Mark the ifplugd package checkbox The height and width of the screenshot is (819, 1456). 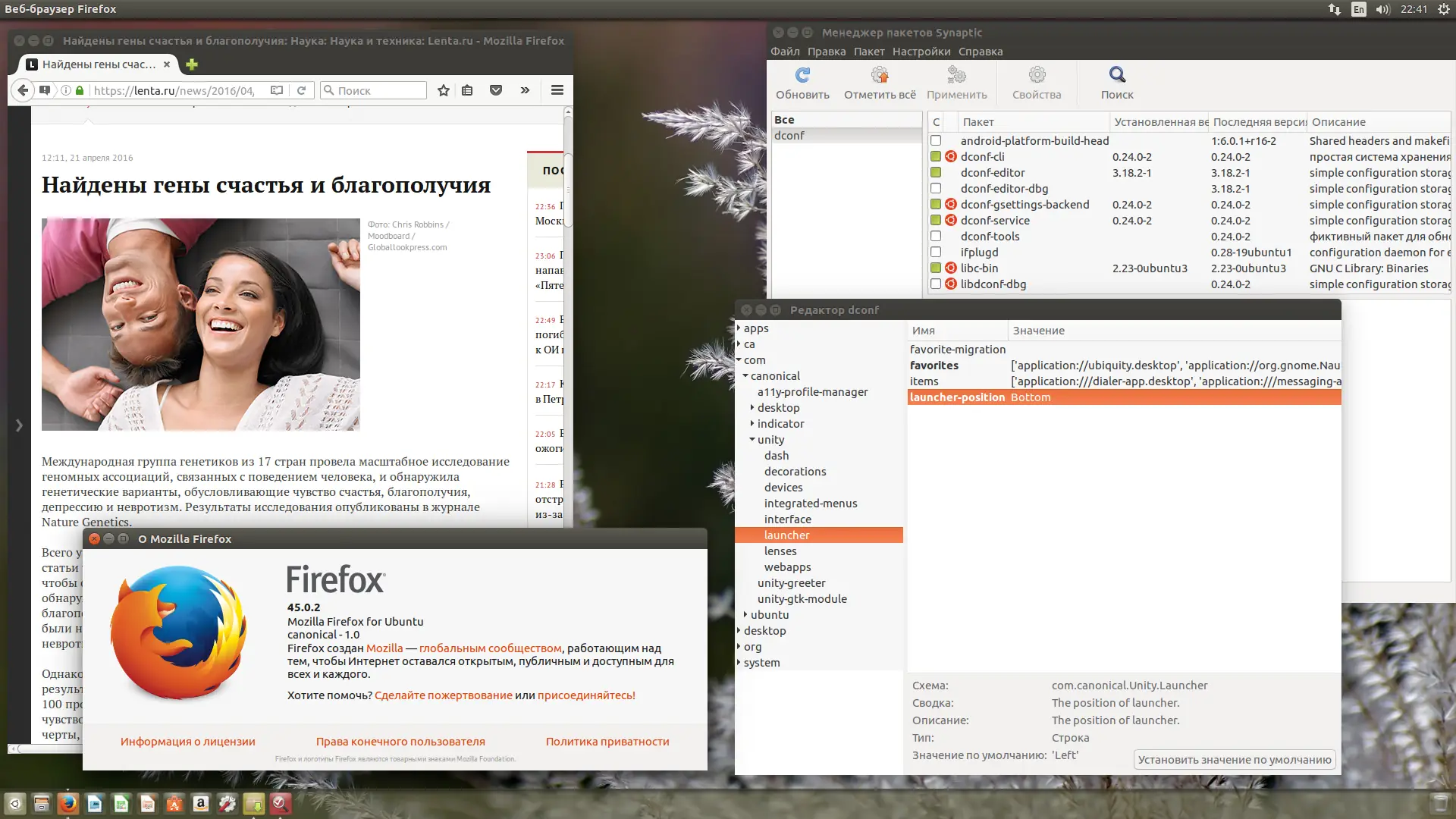tap(936, 253)
